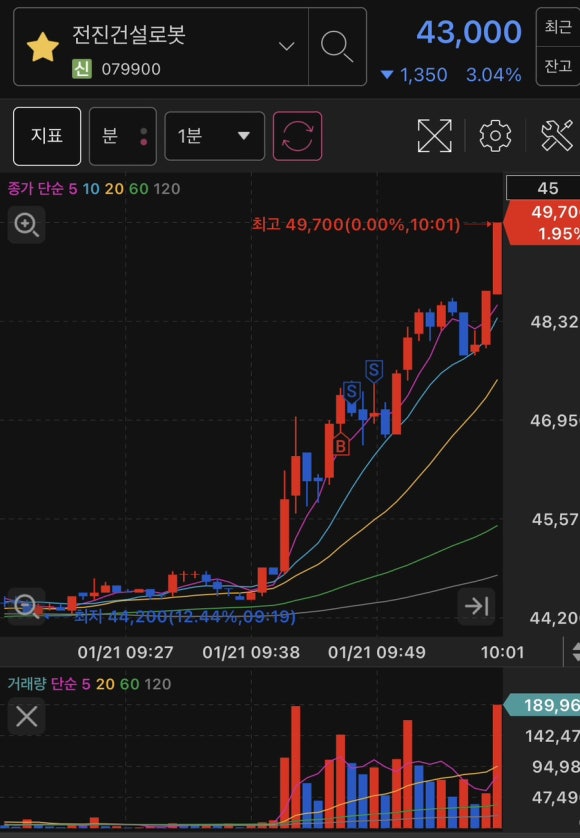Screen dimensions: 580x838
Task: Expand the stock name dropdown chevron
Action: tap(287, 46)
